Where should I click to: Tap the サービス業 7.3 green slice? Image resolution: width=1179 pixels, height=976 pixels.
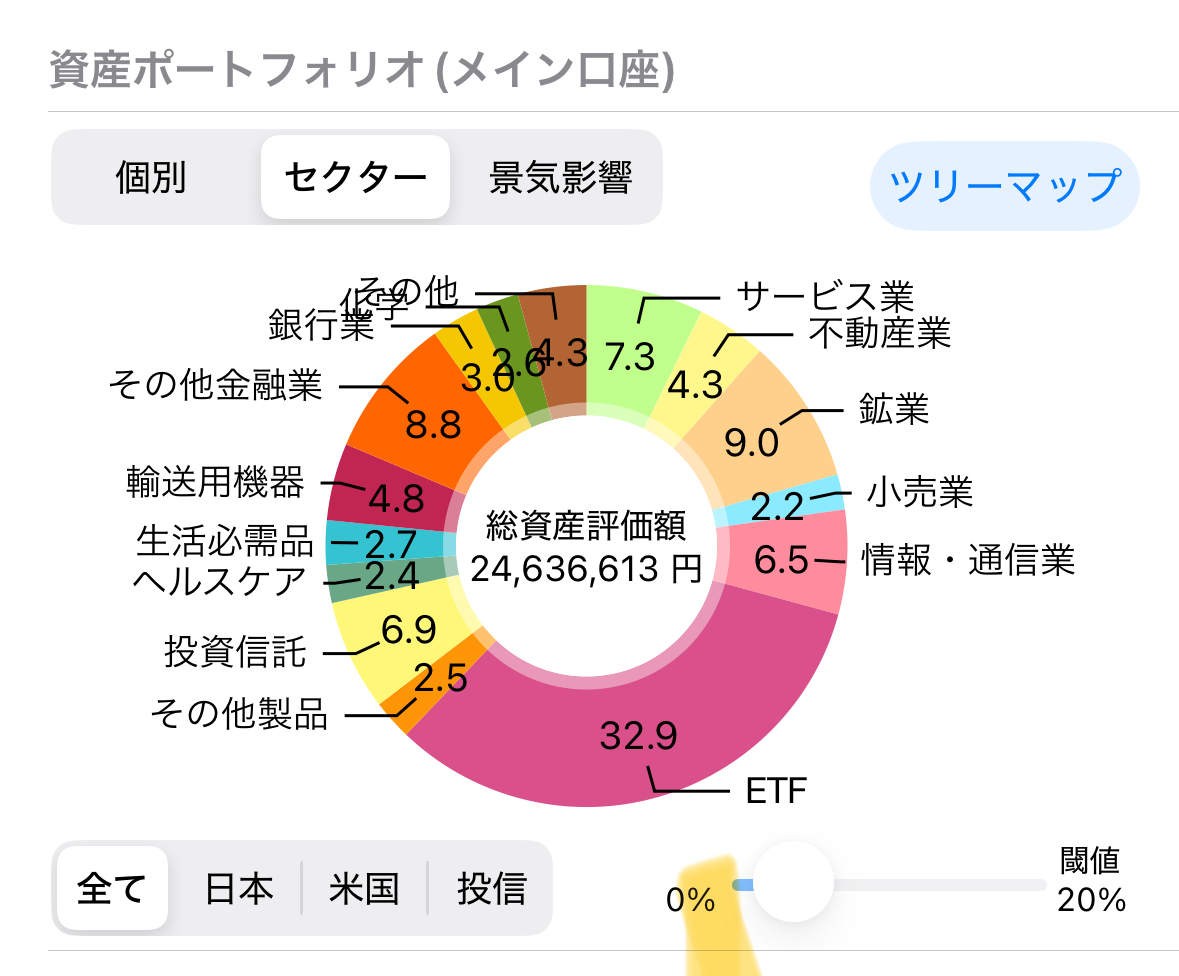[x=632, y=350]
